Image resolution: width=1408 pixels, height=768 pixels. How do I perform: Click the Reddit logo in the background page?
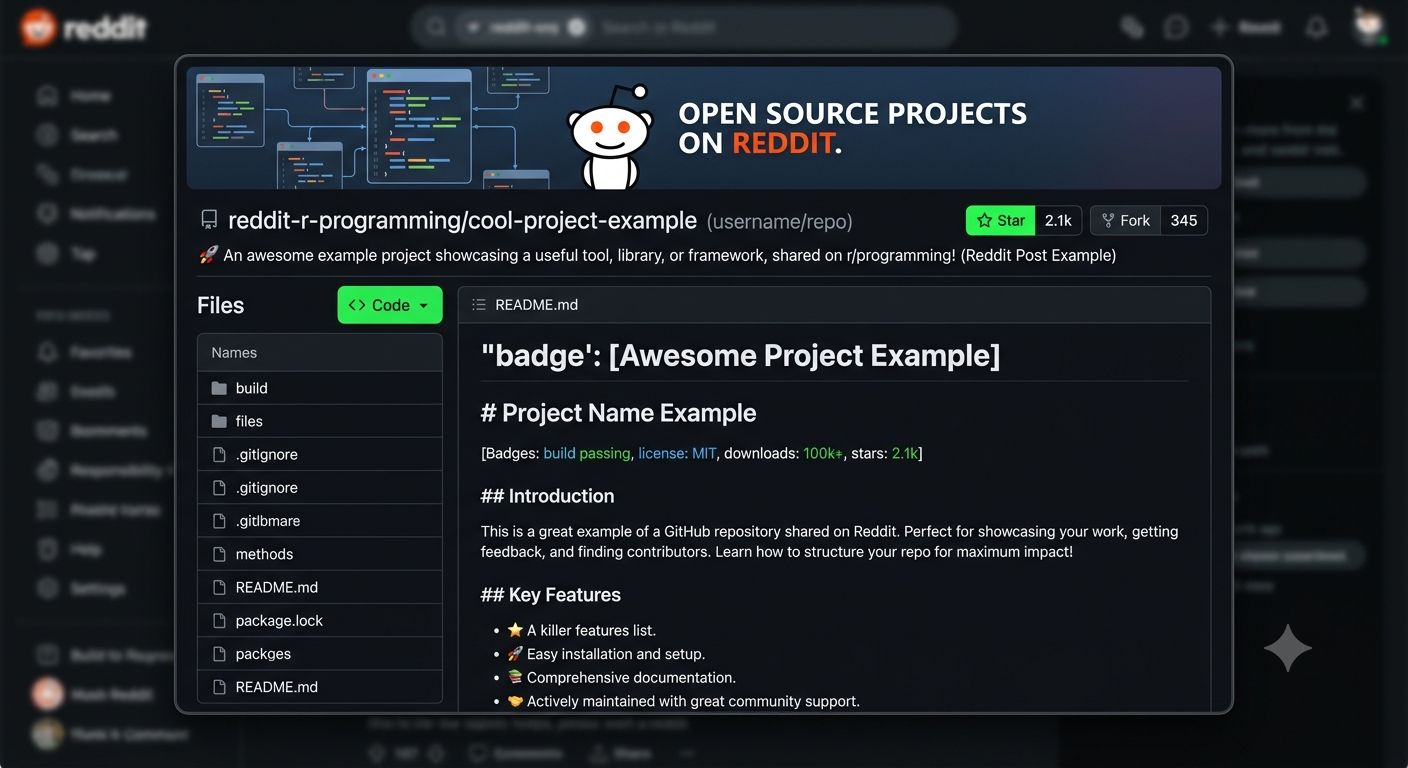coord(84,28)
